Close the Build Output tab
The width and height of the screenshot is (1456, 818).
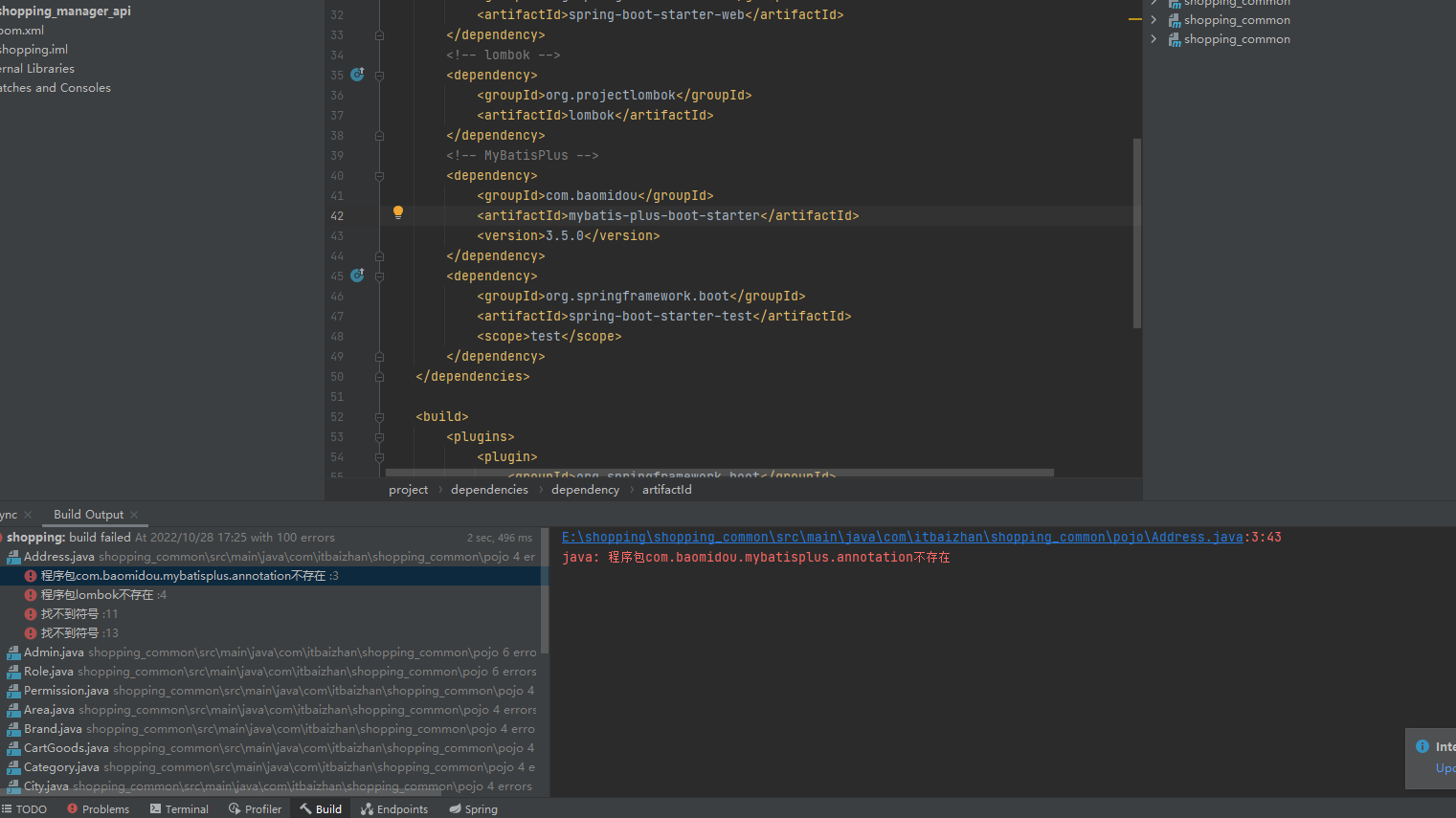[134, 515]
